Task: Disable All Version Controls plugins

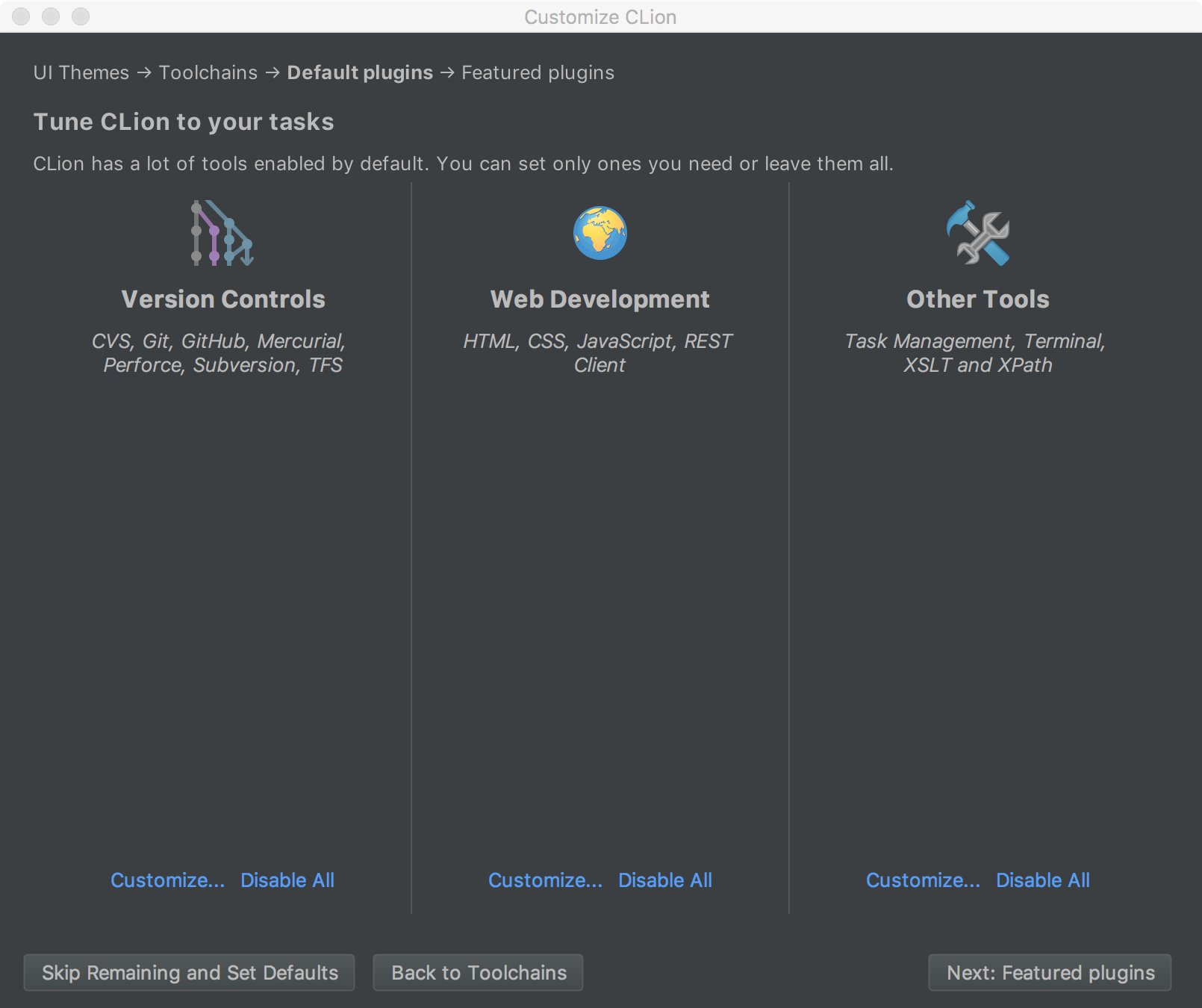Action: point(287,880)
